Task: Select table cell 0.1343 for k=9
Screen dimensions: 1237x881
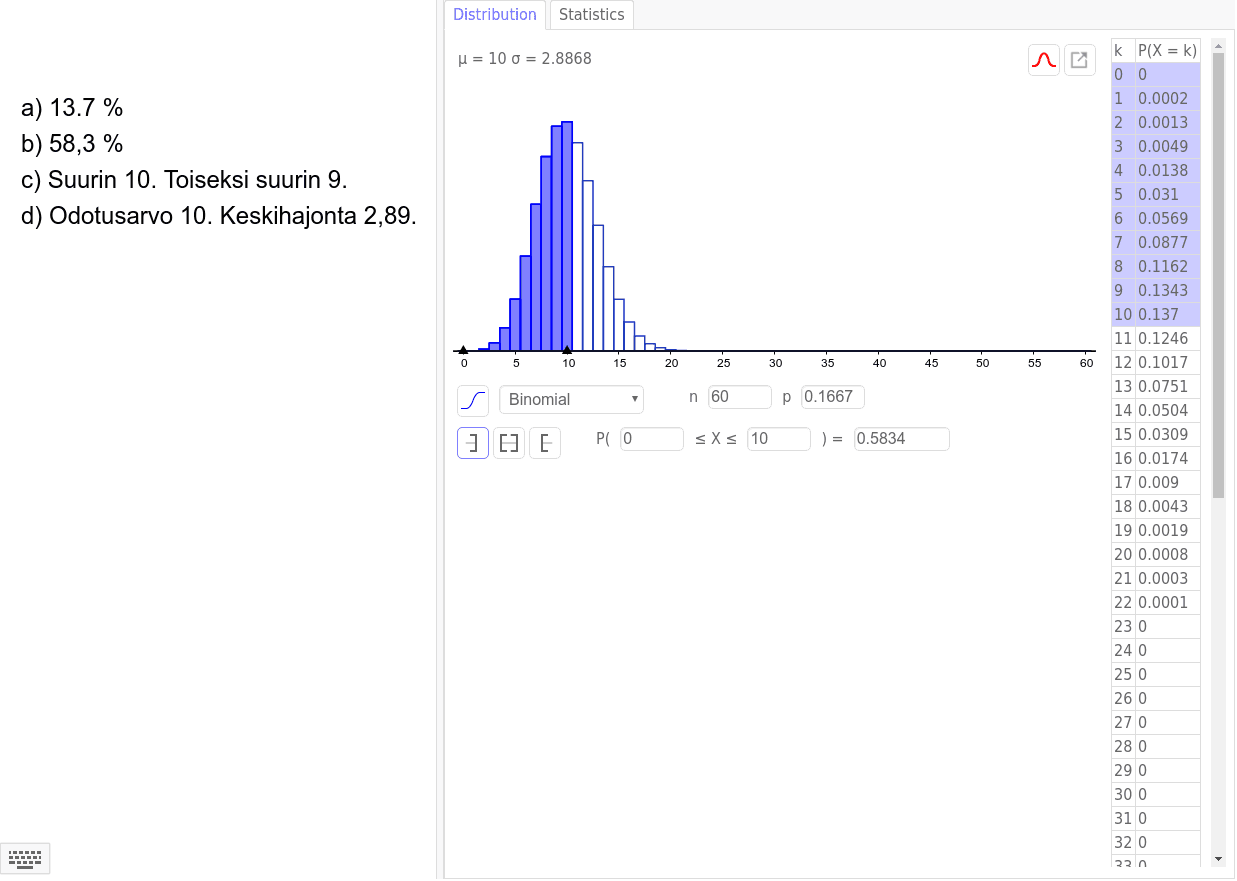Action: tap(1168, 290)
